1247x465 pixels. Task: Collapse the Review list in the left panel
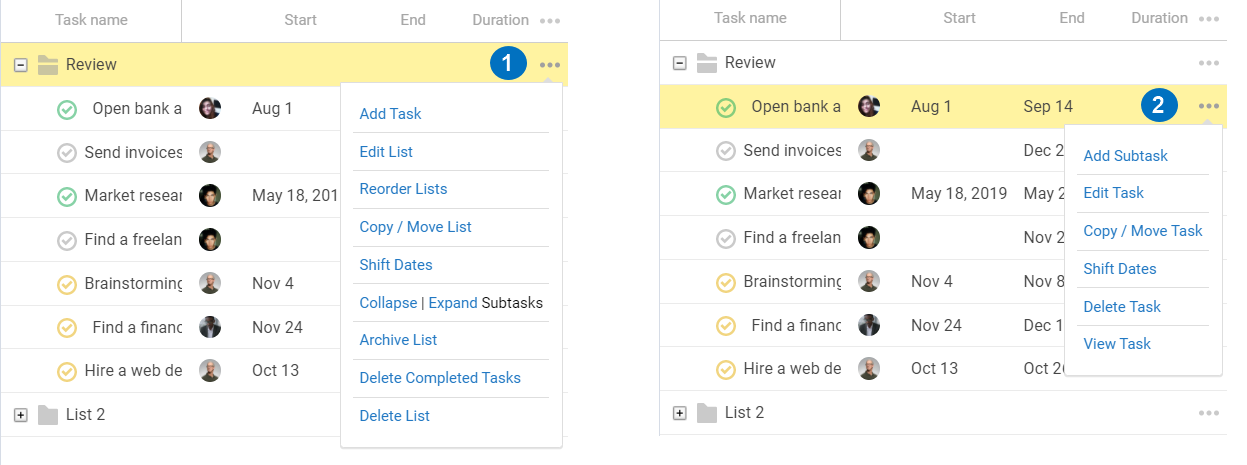pos(20,65)
